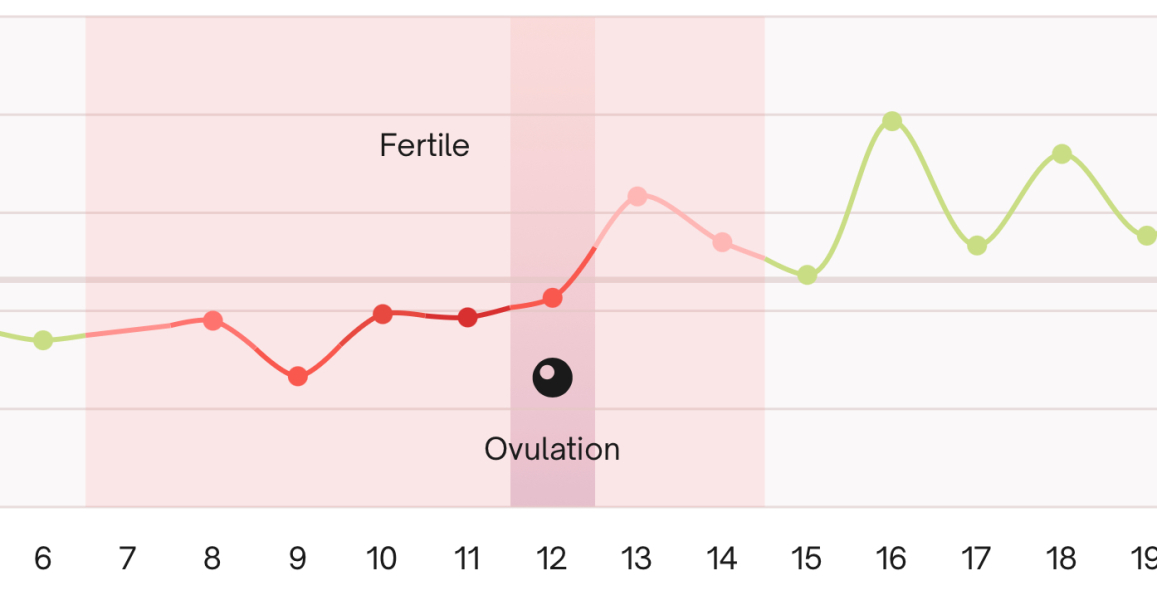1157x600 pixels.
Task: Click the day 7 number on the axis
Action: point(127,559)
